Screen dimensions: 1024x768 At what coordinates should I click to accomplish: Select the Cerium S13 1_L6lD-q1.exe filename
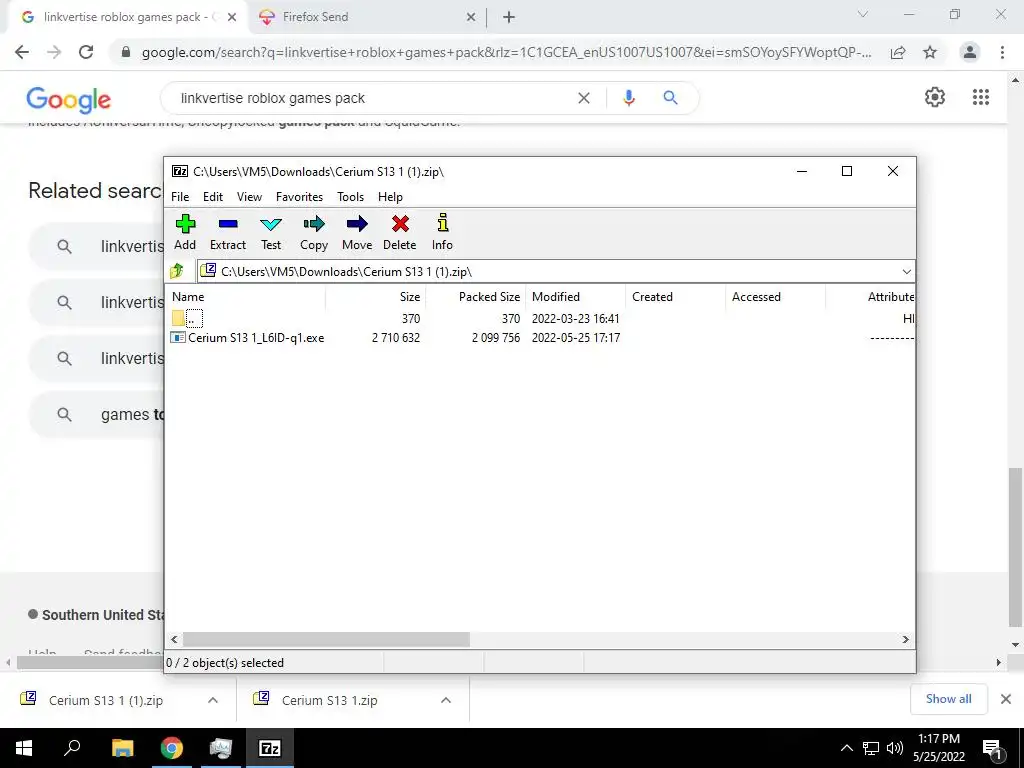[256, 338]
